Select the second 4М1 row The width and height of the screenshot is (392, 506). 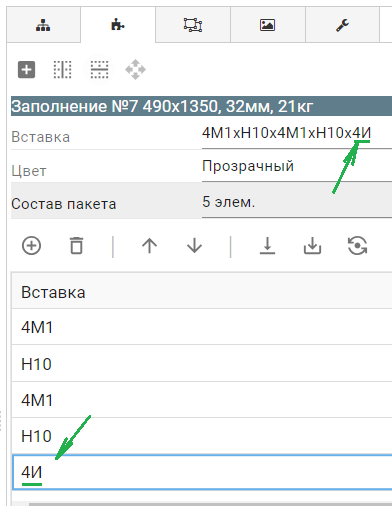point(202,399)
